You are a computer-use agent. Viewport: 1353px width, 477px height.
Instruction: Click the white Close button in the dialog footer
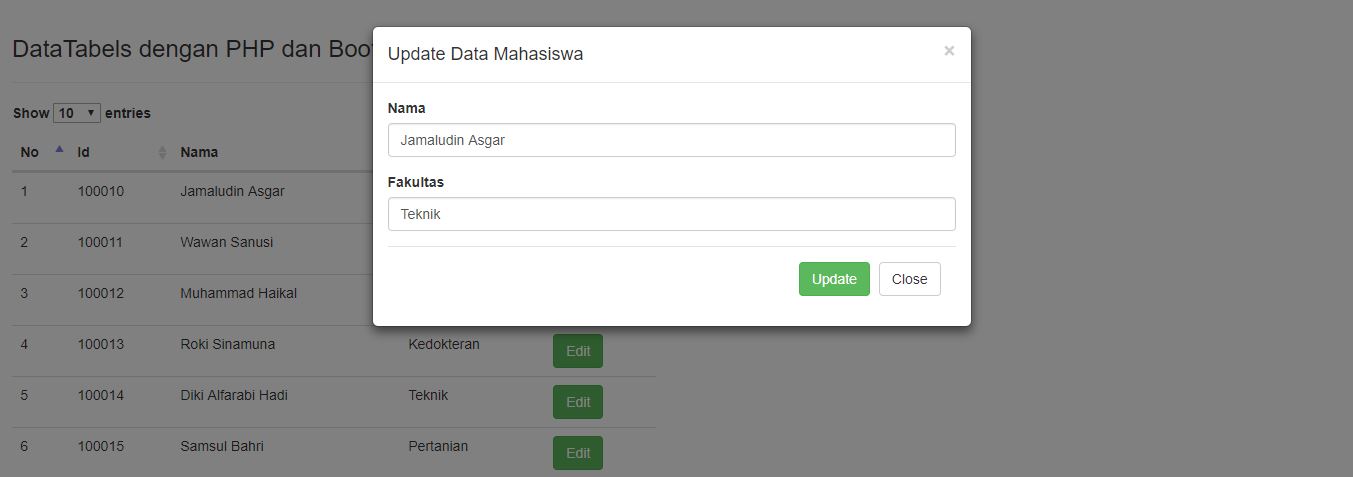[x=909, y=279]
